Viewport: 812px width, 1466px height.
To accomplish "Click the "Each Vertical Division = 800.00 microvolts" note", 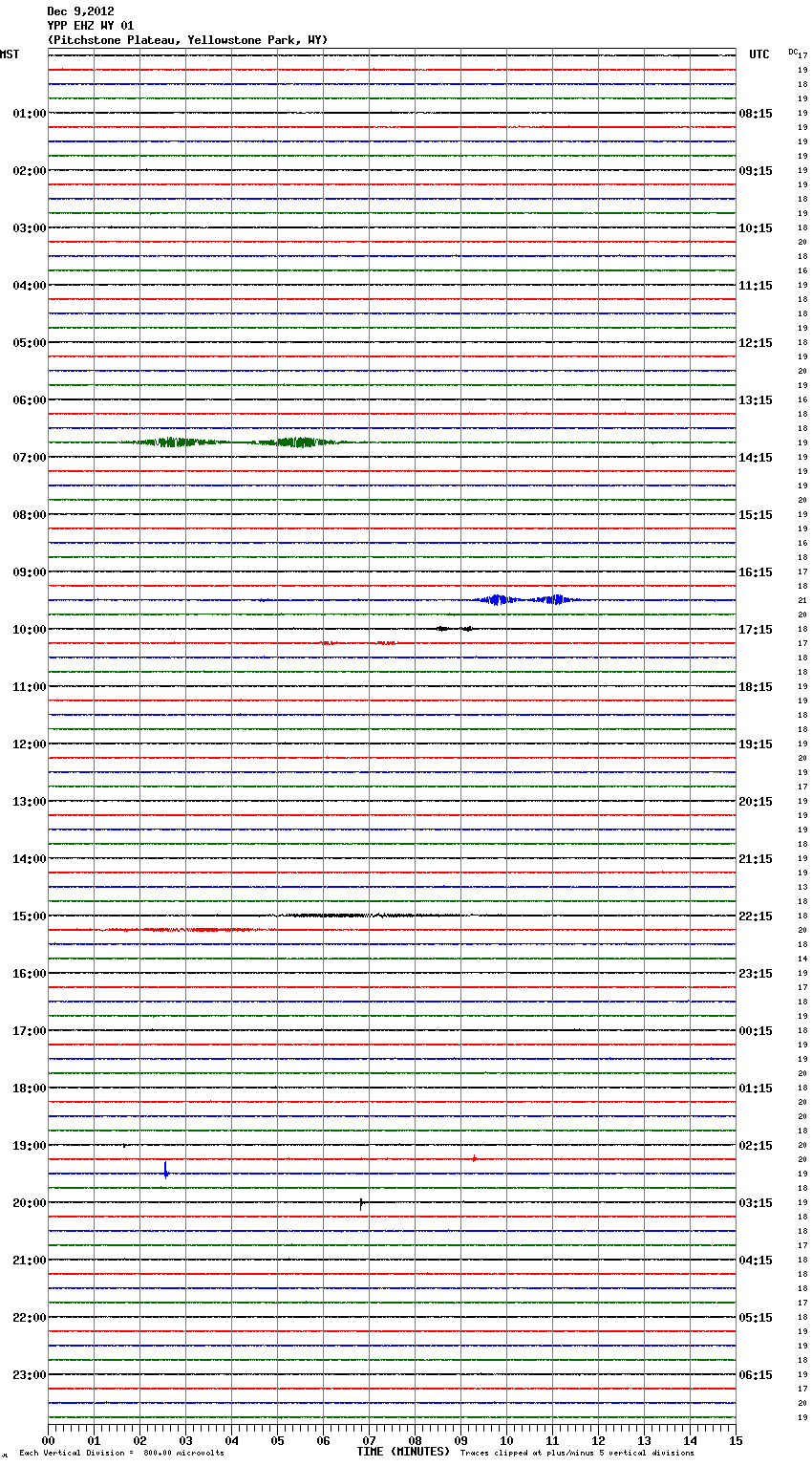I will tap(121, 1453).
